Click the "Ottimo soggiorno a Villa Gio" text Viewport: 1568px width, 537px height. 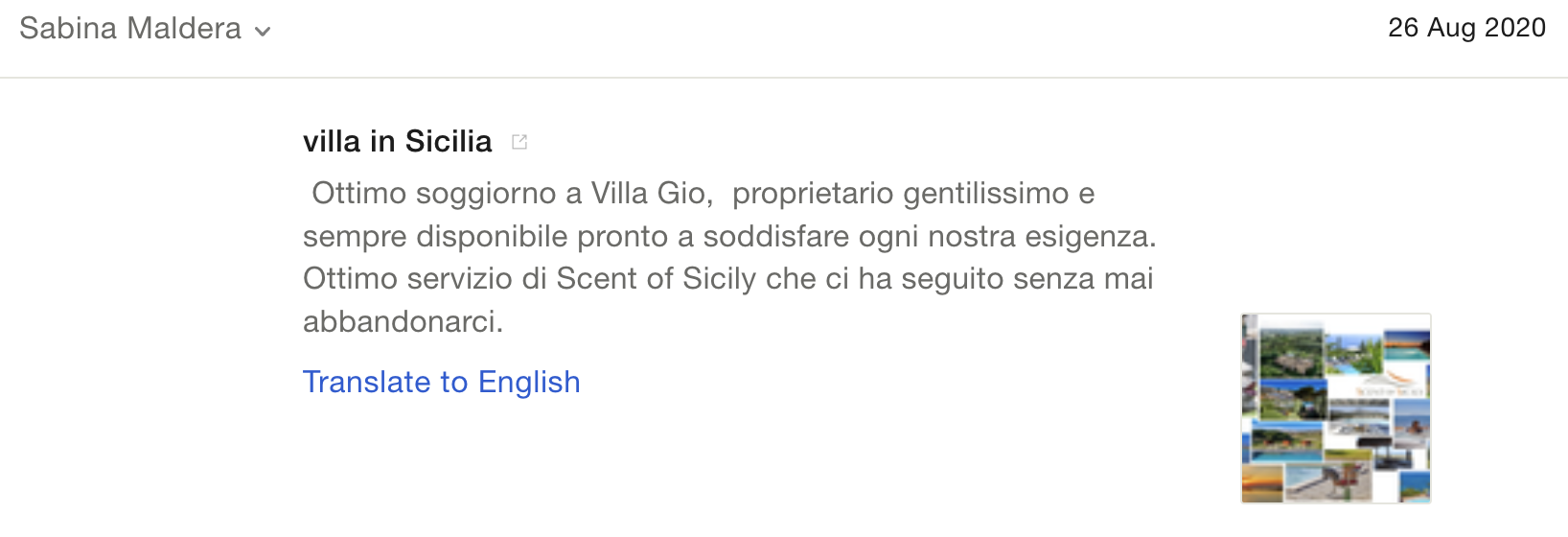pos(512,194)
